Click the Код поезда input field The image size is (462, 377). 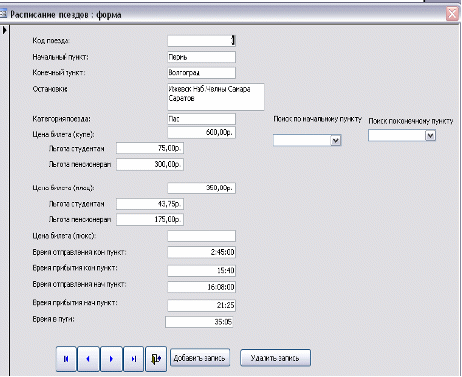pos(201,41)
